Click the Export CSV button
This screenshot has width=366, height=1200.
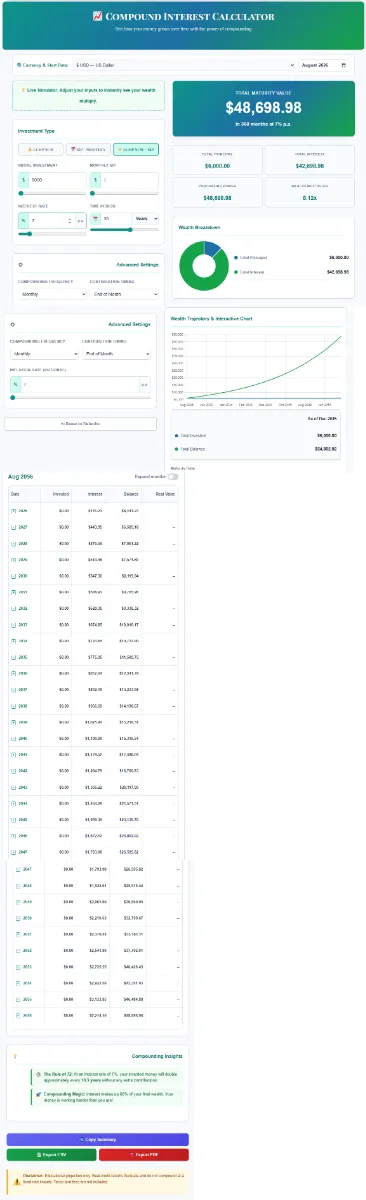click(51, 1154)
